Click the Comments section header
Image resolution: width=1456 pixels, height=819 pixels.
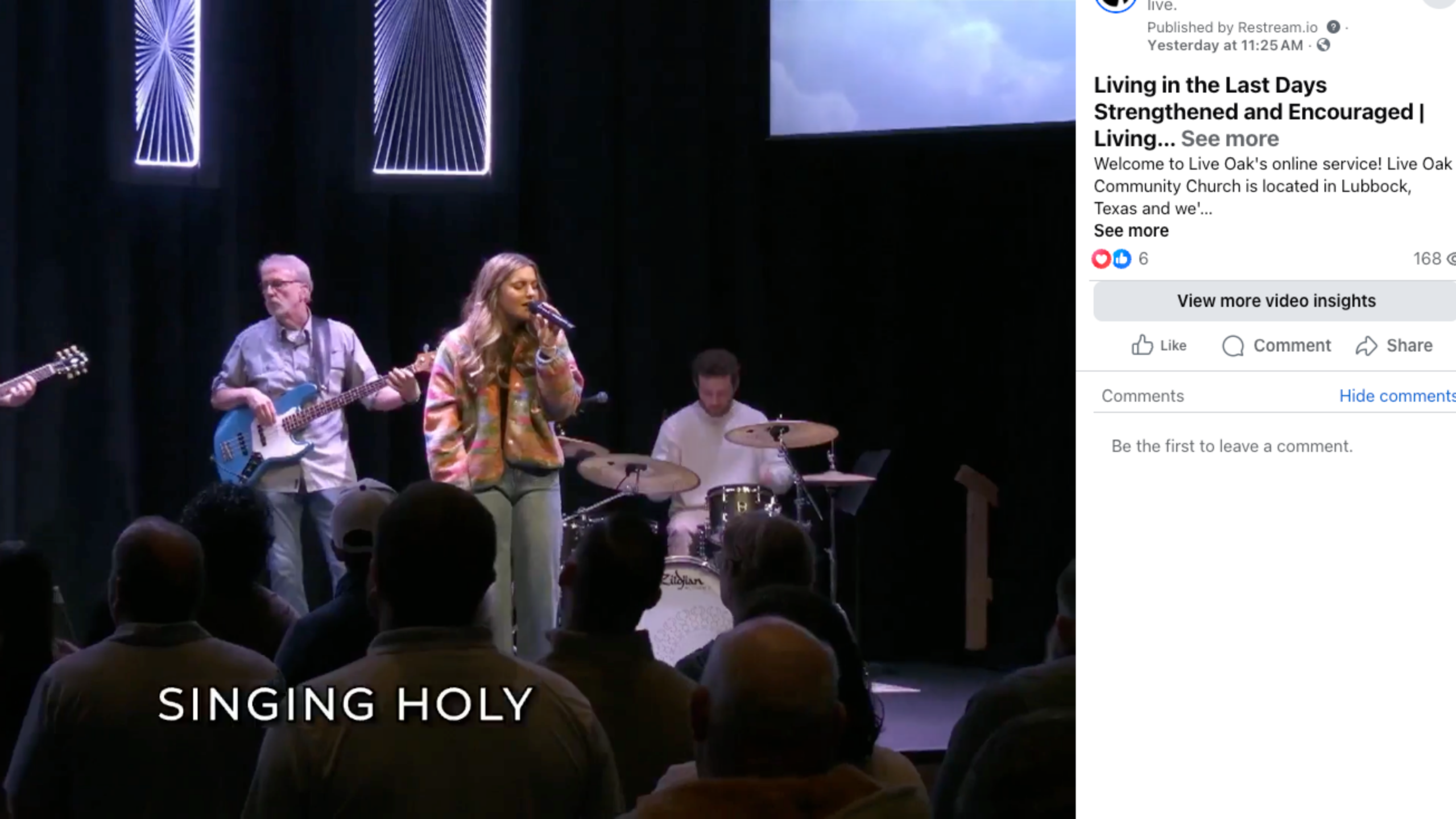[x=1143, y=396]
